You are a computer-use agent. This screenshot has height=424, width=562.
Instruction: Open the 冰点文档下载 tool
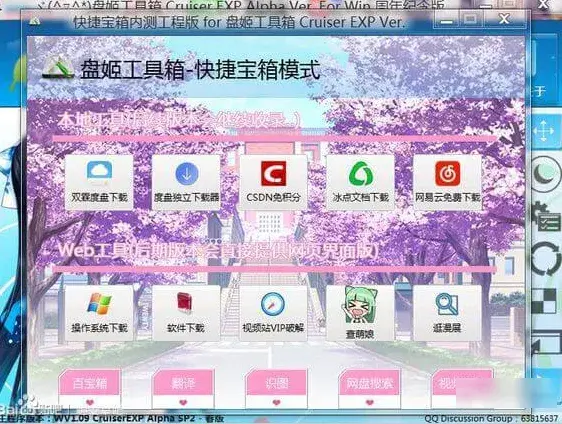tap(361, 182)
